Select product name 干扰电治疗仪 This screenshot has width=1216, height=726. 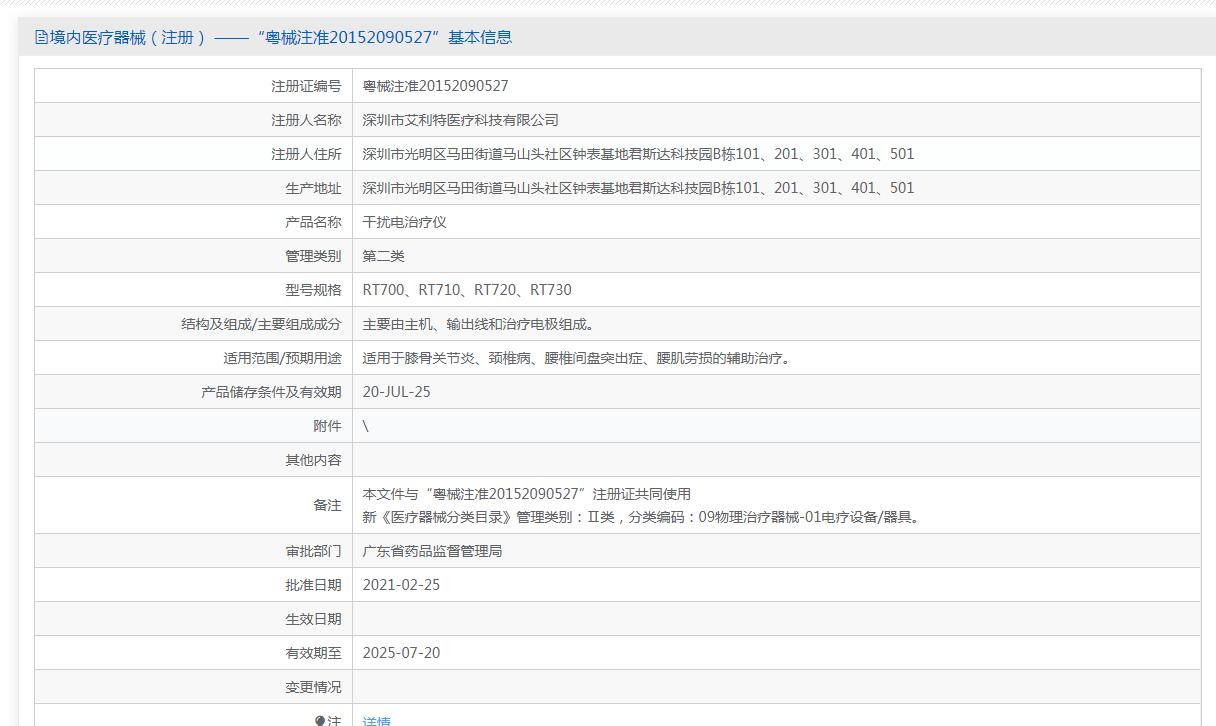(x=404, y=222)
